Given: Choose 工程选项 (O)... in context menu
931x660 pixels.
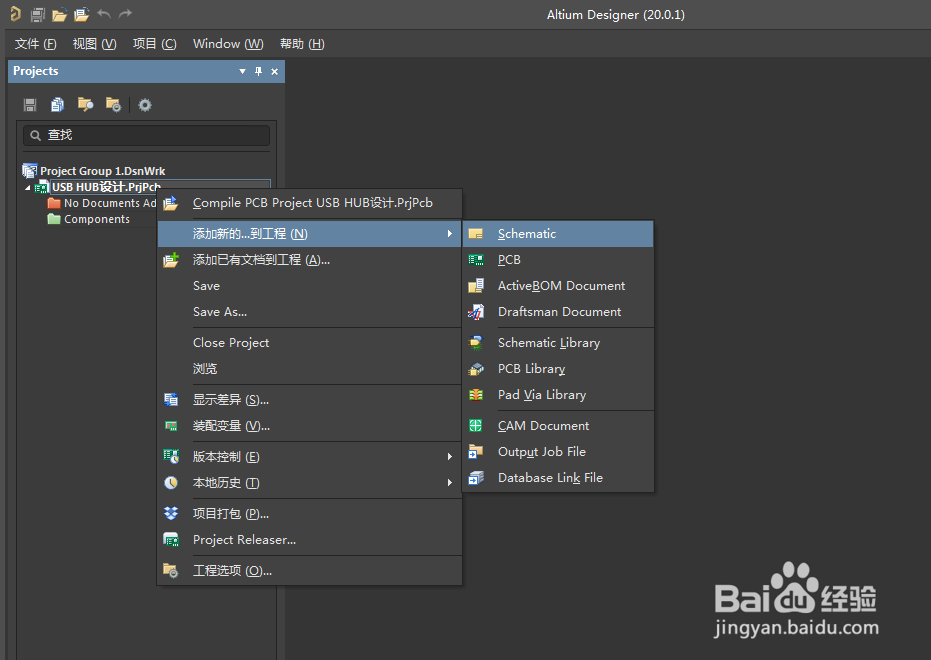Looking at the screenshot, I should point(309,571).
